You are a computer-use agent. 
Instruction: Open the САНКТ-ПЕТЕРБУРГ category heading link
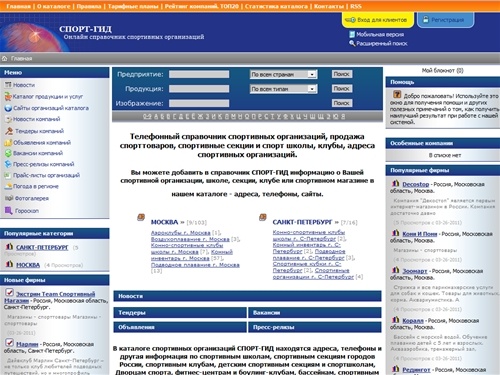coord(302,222)
